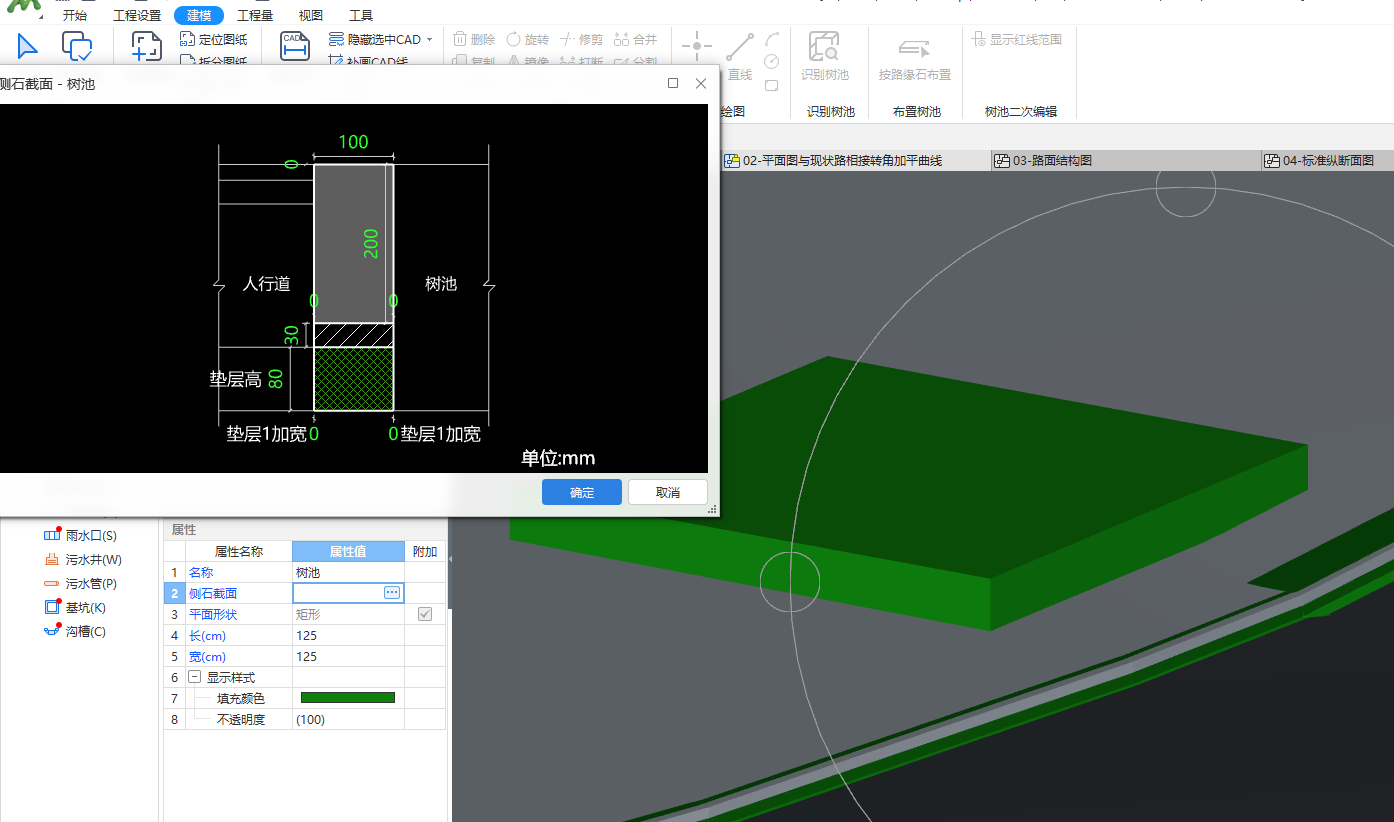Collapse the 显示样式 property group
This screenshot has height=822, width=1394.
click(x=194, y=677)
